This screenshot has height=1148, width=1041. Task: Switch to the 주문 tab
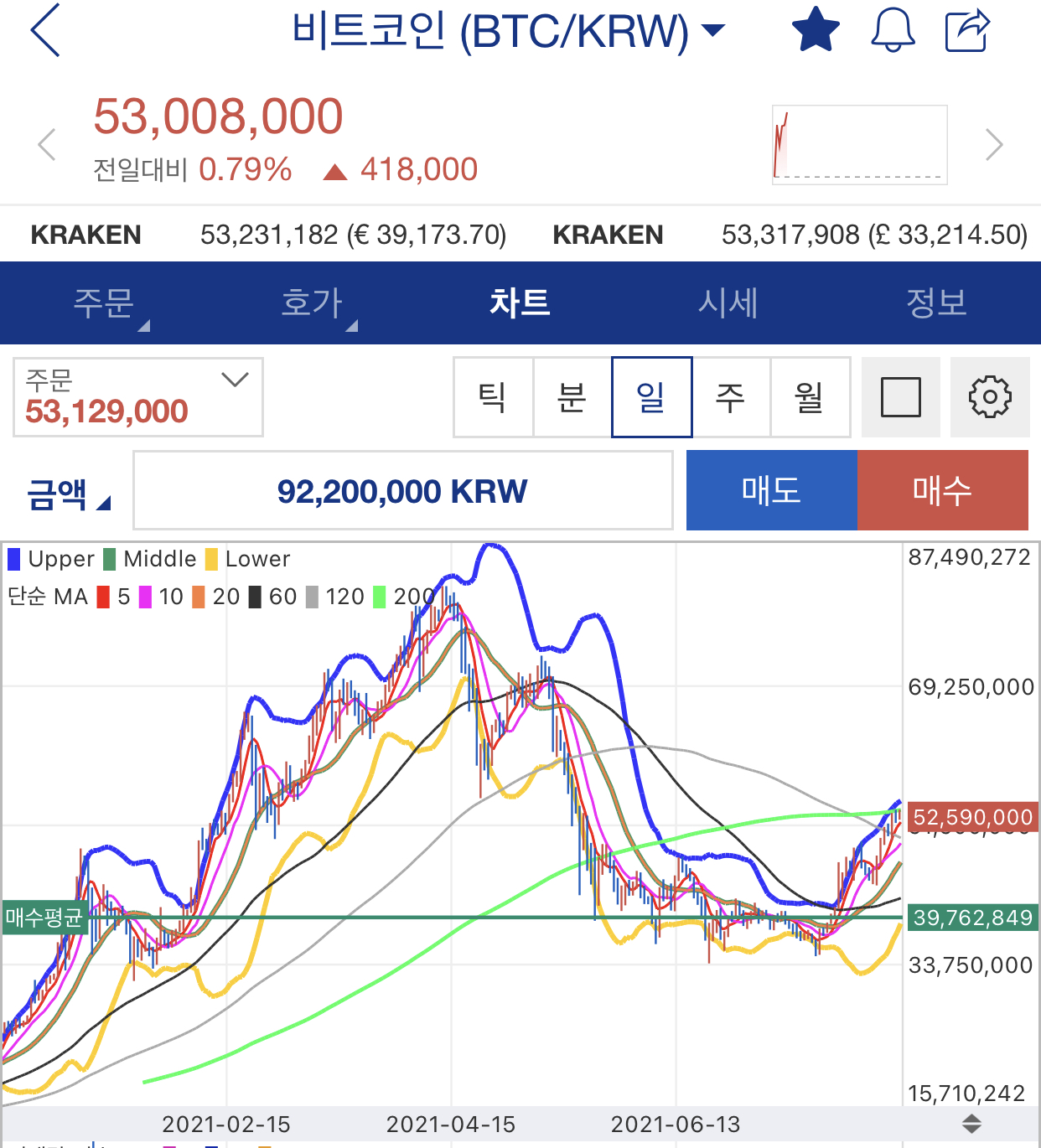pos(104,303)
